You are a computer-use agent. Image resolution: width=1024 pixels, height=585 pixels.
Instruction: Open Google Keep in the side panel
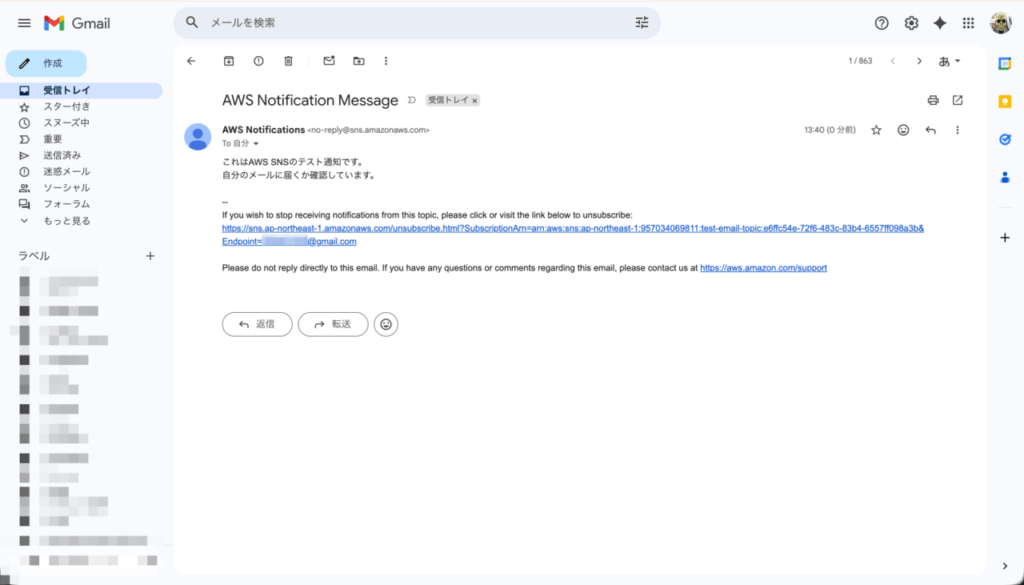(x=1004, y=100)
